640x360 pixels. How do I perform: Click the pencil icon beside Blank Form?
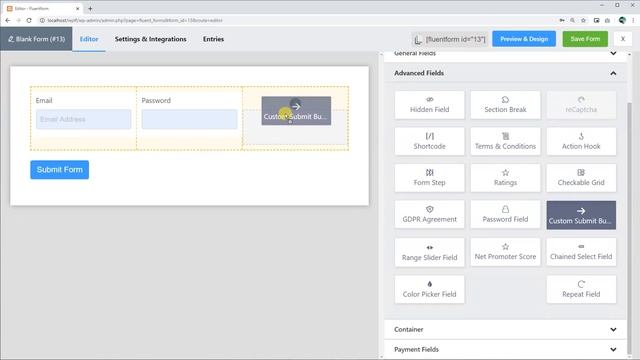(x=11, y=39)
